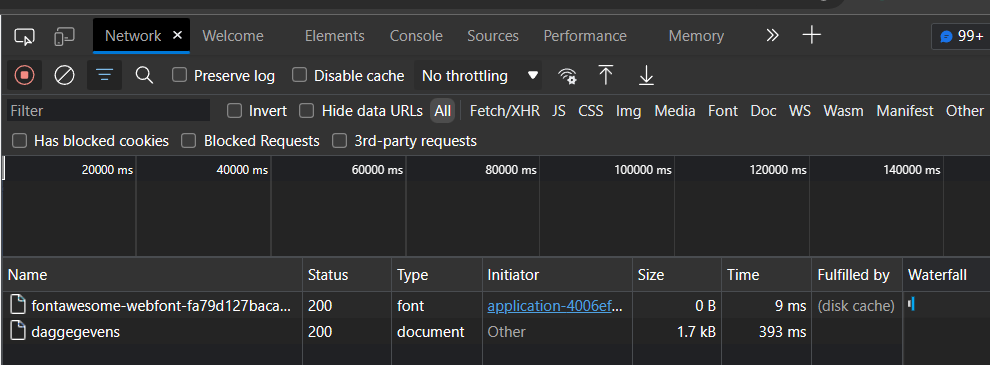Open the Performance tab
Image resolution: width=990 pixels, height=365 pixels.
(x=585, y=36)
